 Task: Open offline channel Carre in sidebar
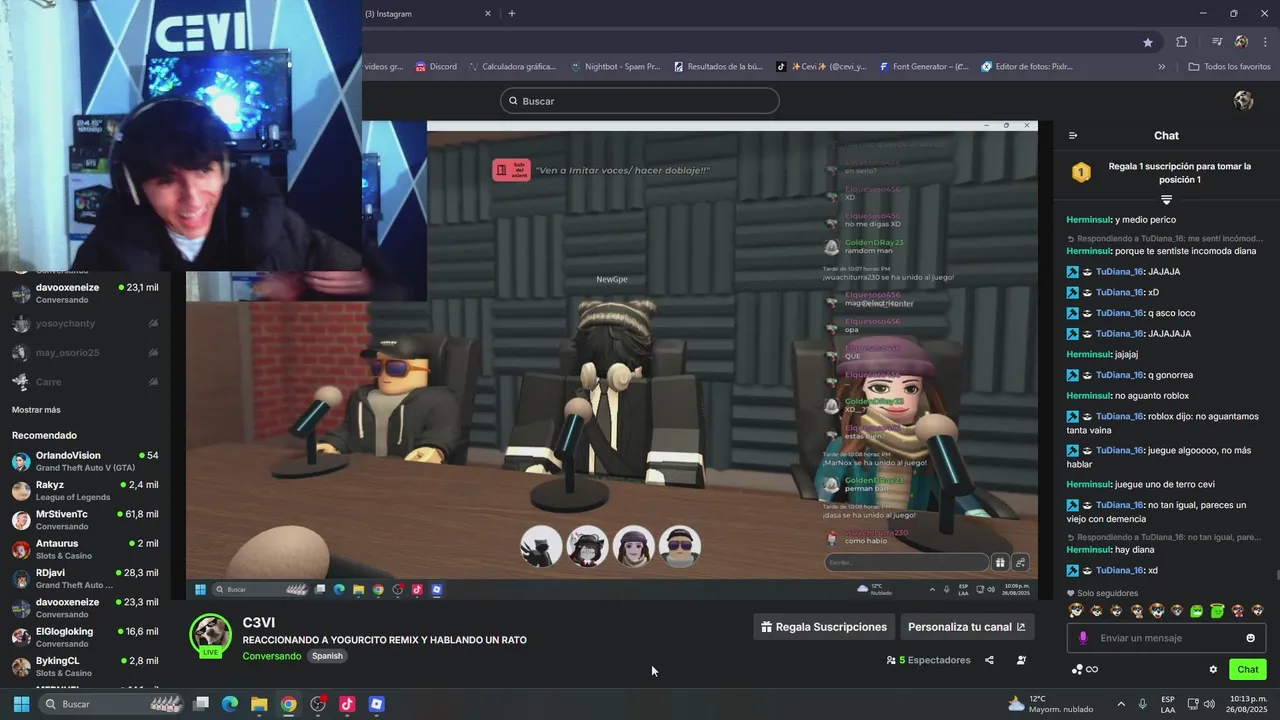click(85, 382)
